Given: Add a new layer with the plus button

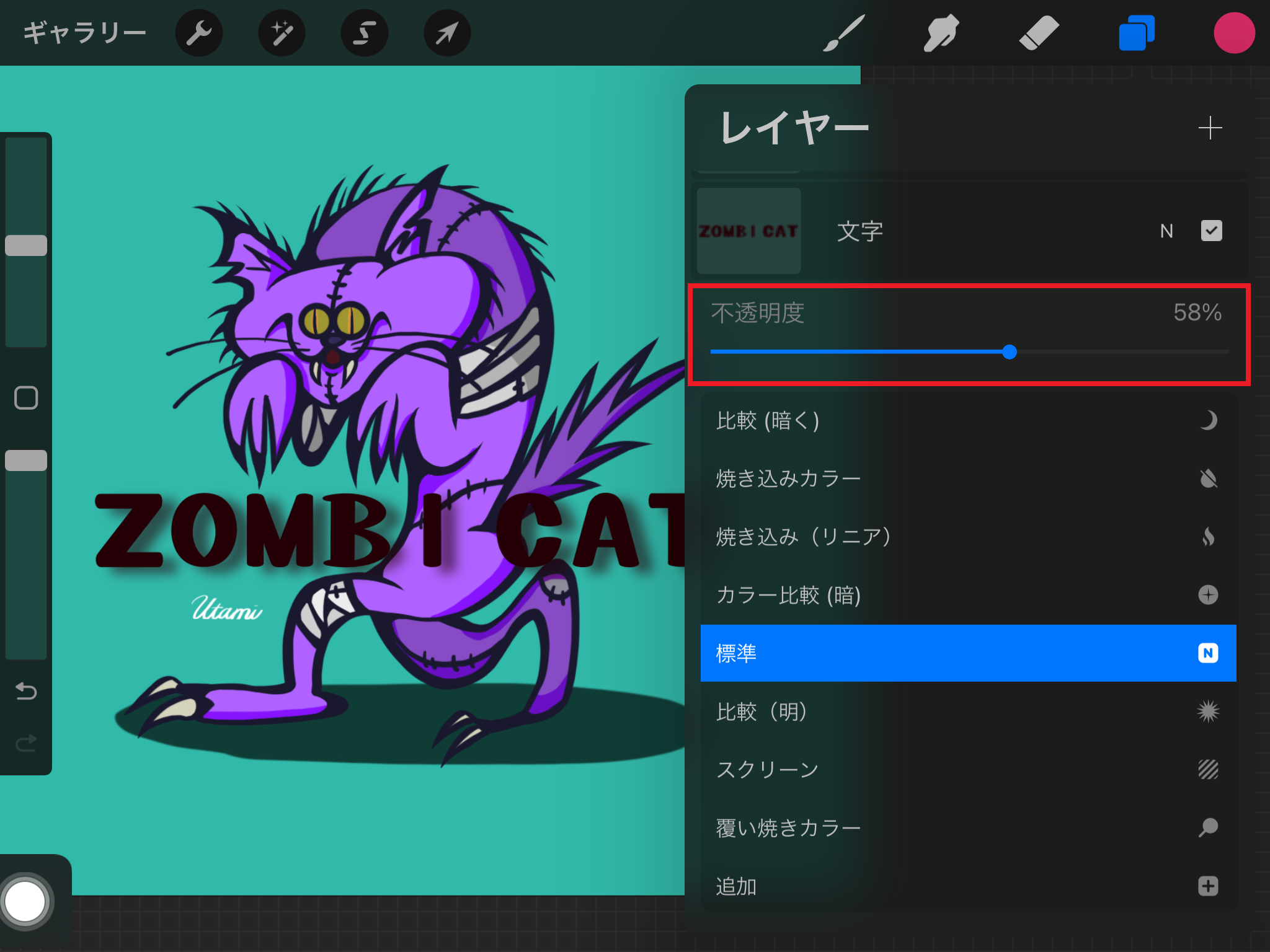Looking at the screenshot, I should (1210, 128).
